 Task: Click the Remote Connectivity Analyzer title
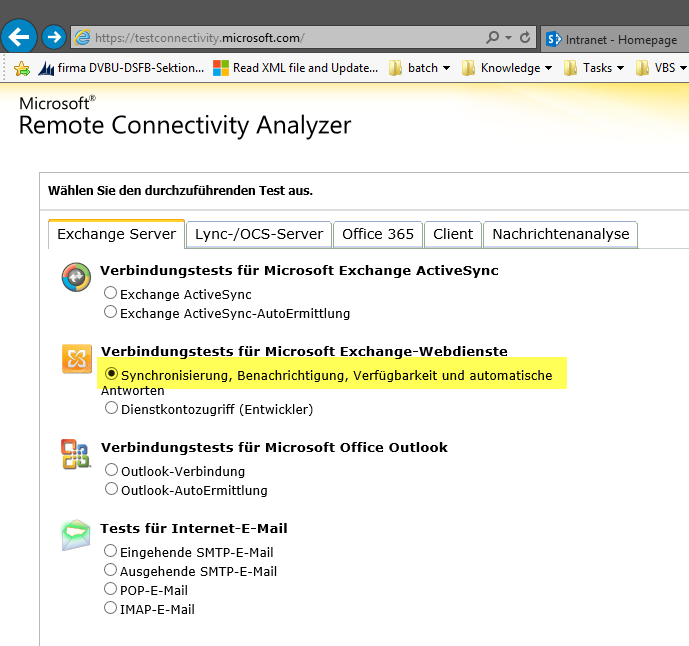(185, 125)
